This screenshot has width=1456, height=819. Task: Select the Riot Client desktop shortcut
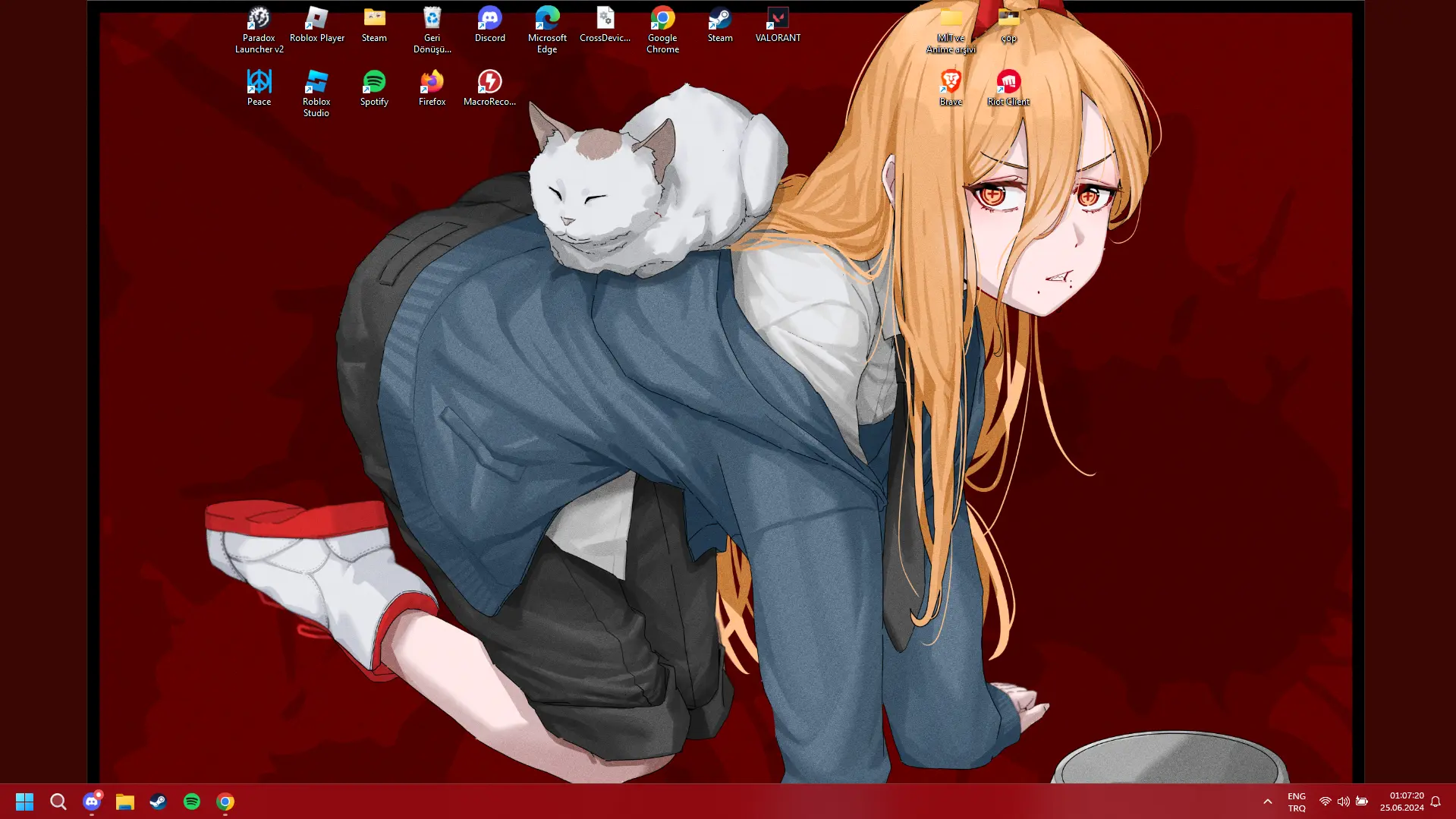[x=1008, y=89]
